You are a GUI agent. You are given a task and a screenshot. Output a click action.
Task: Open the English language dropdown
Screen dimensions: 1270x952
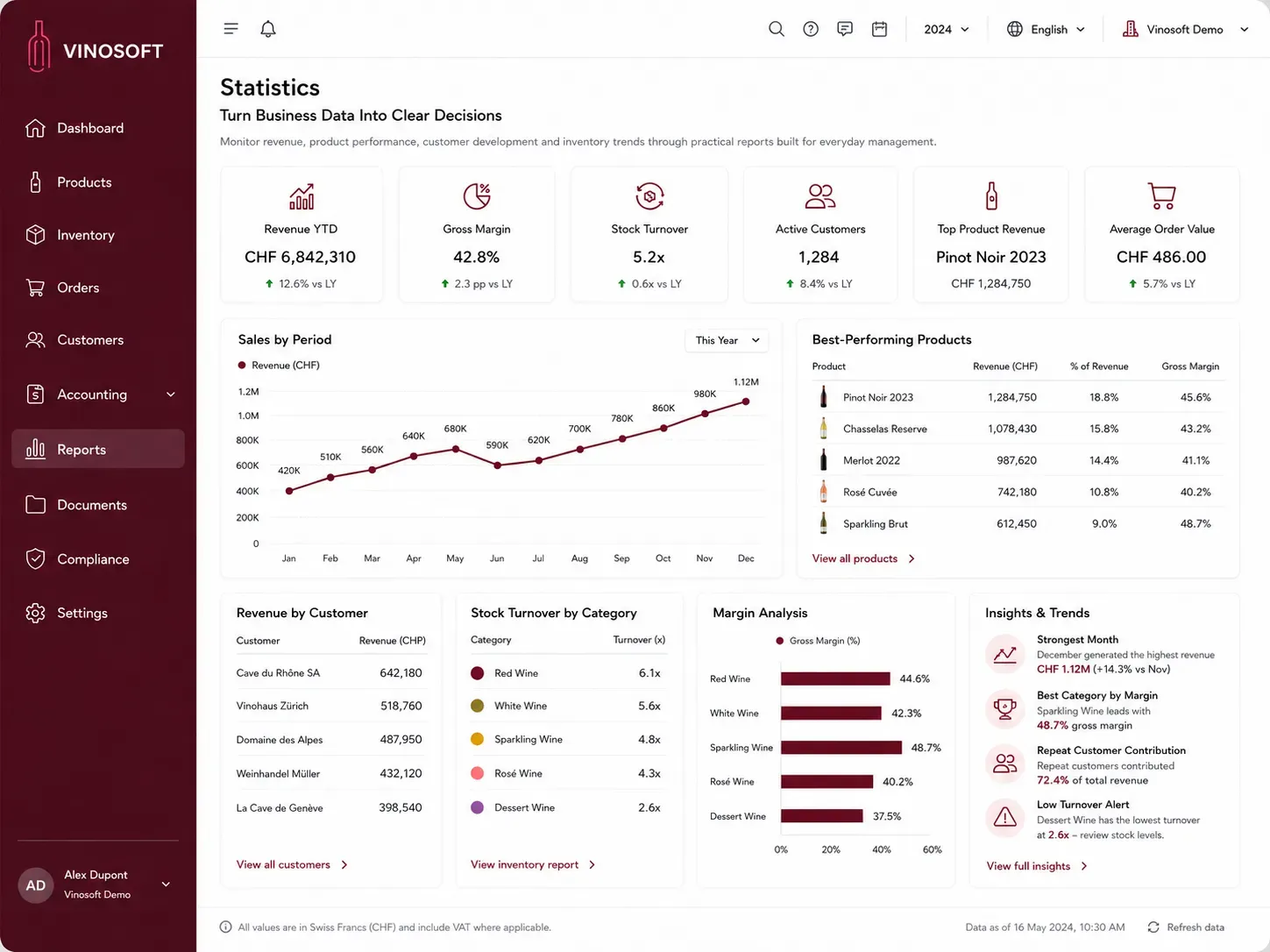(1046, 29)
